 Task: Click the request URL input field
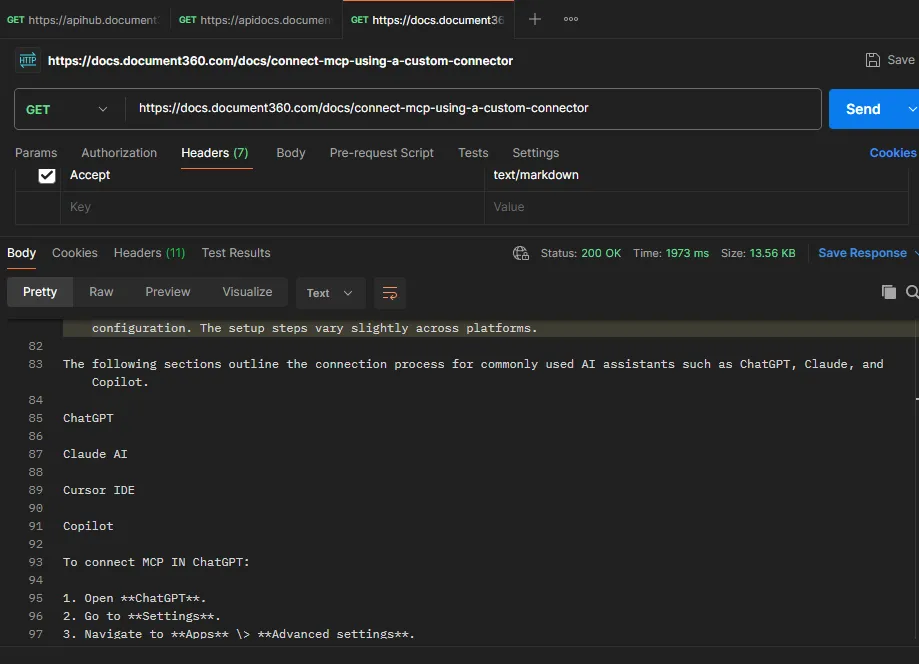tap(474, 109)
